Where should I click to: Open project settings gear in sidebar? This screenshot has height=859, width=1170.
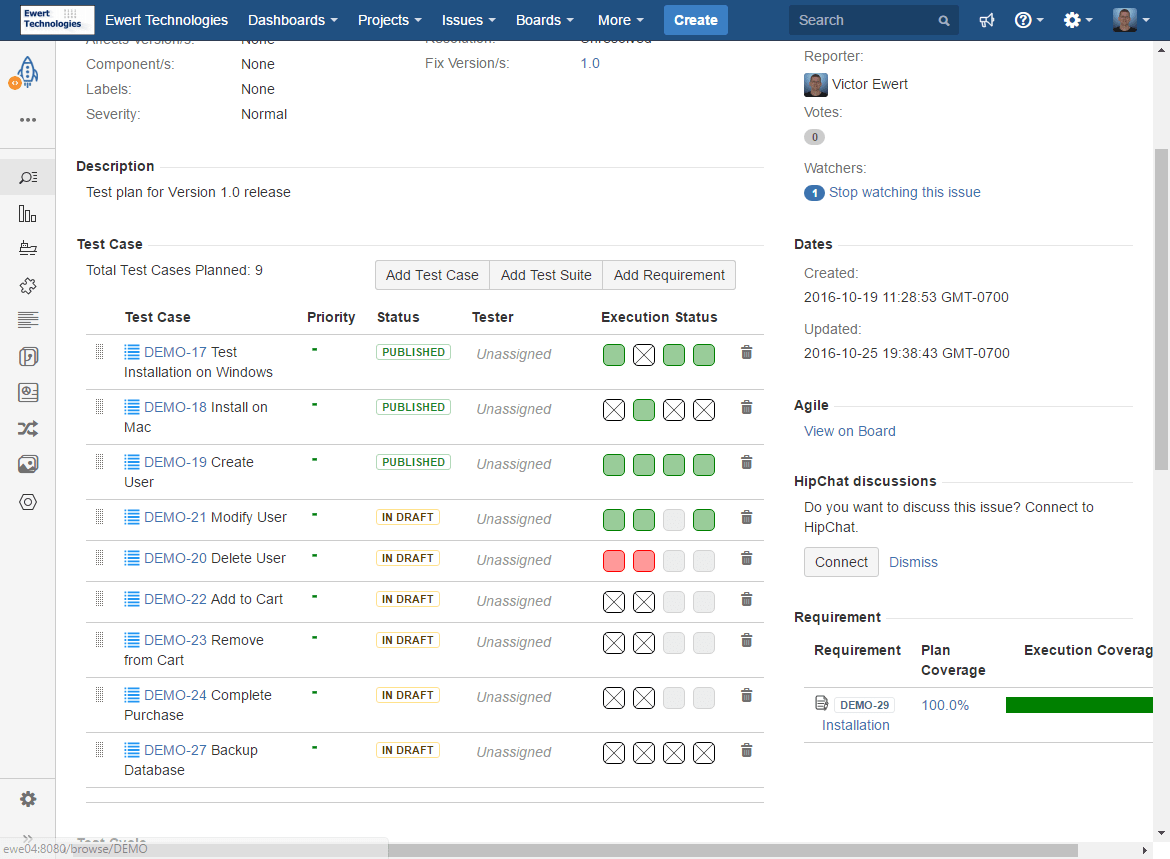28,799
